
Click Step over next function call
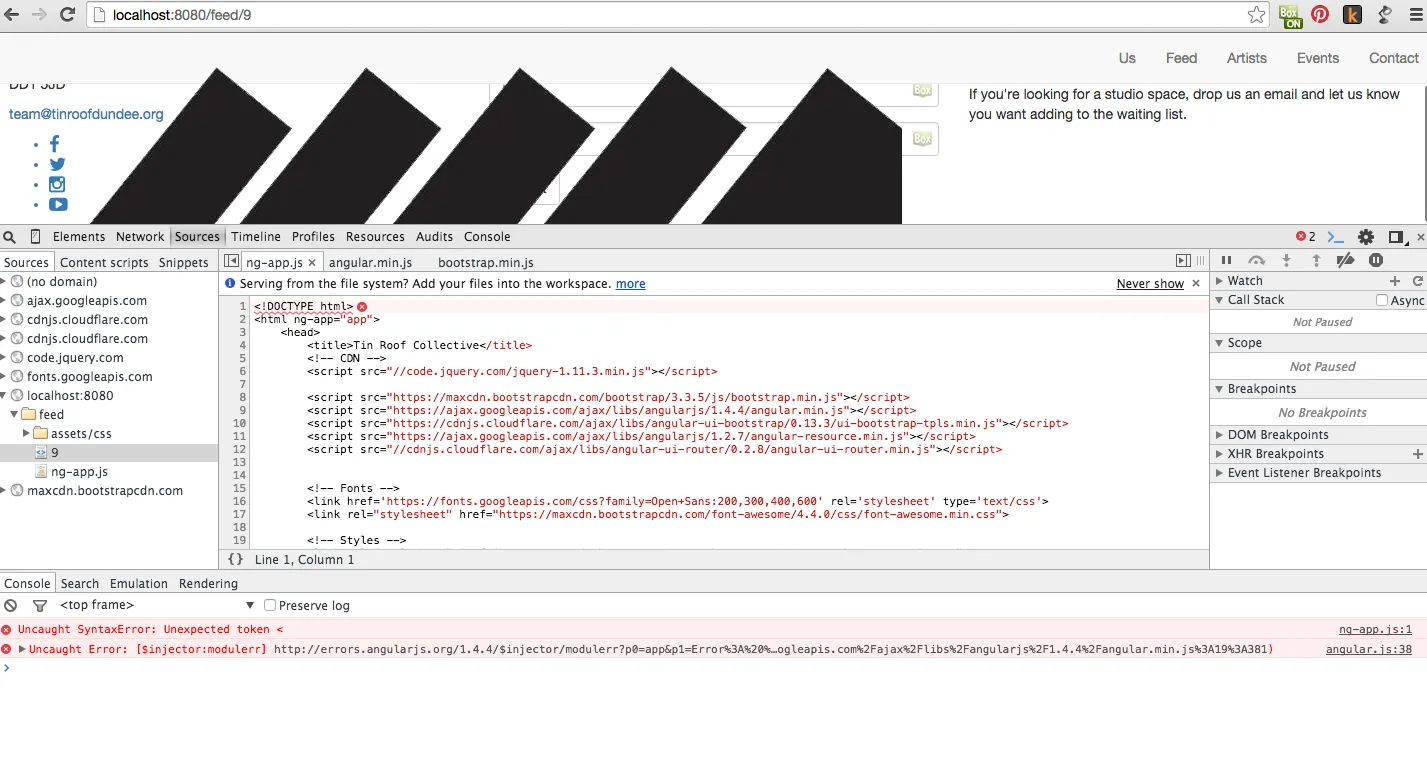[1257, 261]
